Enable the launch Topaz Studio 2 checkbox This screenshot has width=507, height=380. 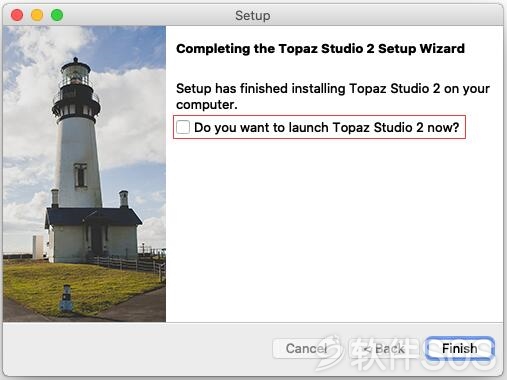click(x=183, y=127)
